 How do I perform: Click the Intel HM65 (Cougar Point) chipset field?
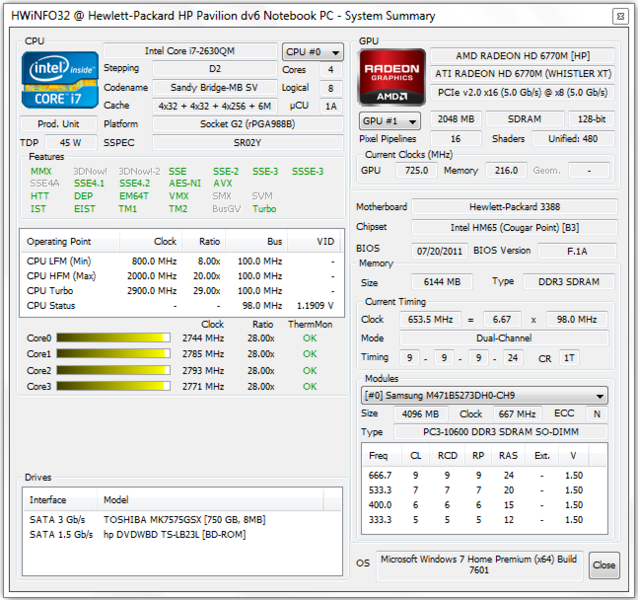(x=514, y=227)
